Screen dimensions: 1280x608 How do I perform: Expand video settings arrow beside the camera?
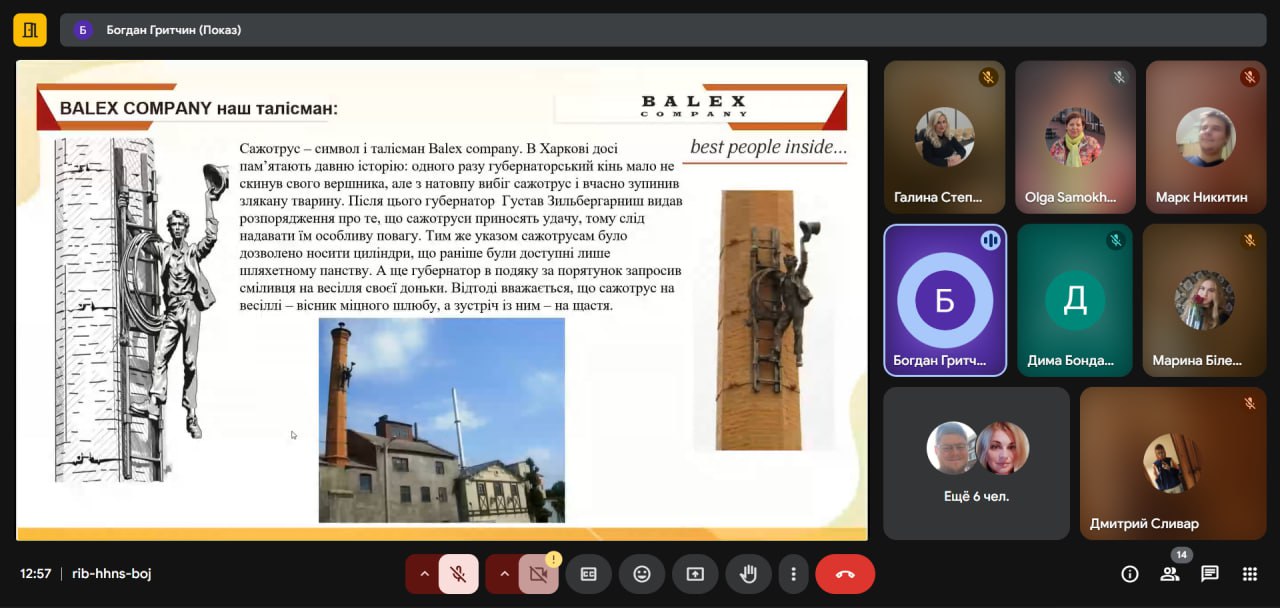(503, 574)
